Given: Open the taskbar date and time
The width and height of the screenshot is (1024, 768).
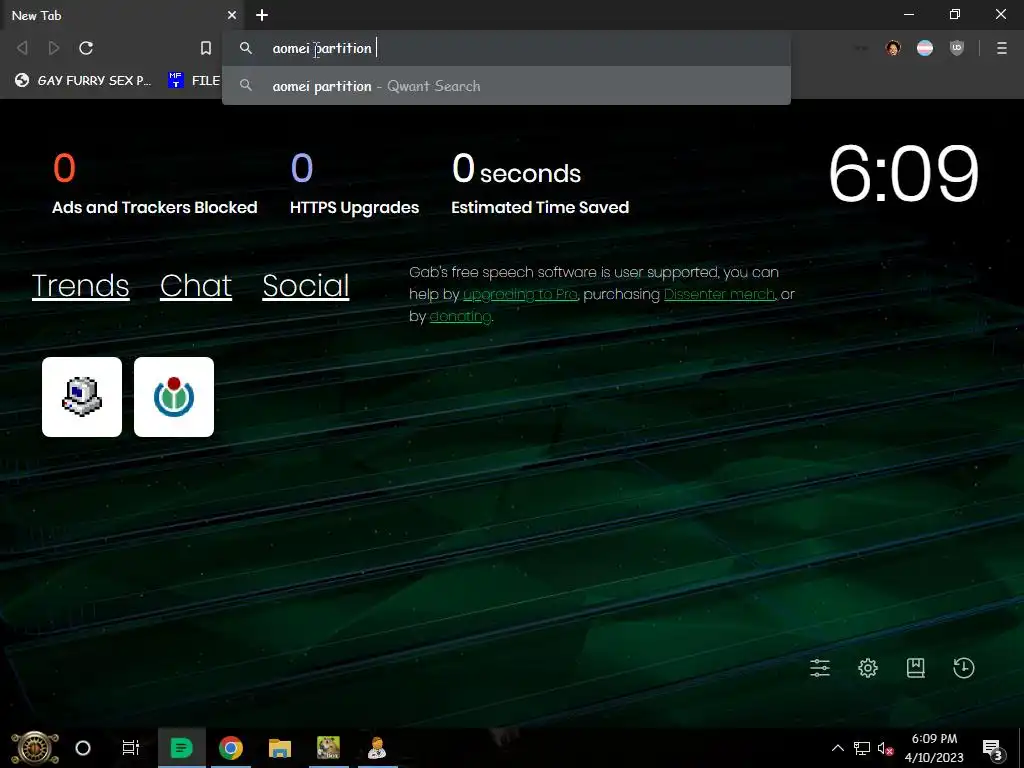Looking at the screenshot, I should click(x=934, y=748).
